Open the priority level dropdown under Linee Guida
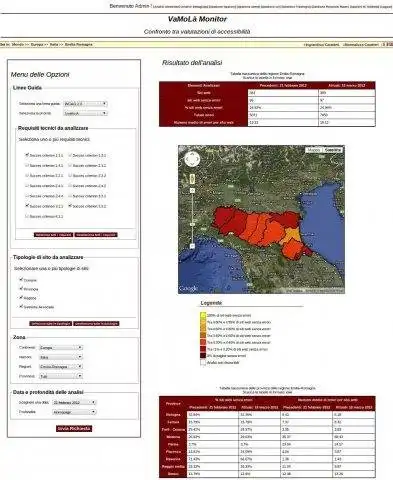Viewport: 393px width, 480px height. [x=85, y=113]
